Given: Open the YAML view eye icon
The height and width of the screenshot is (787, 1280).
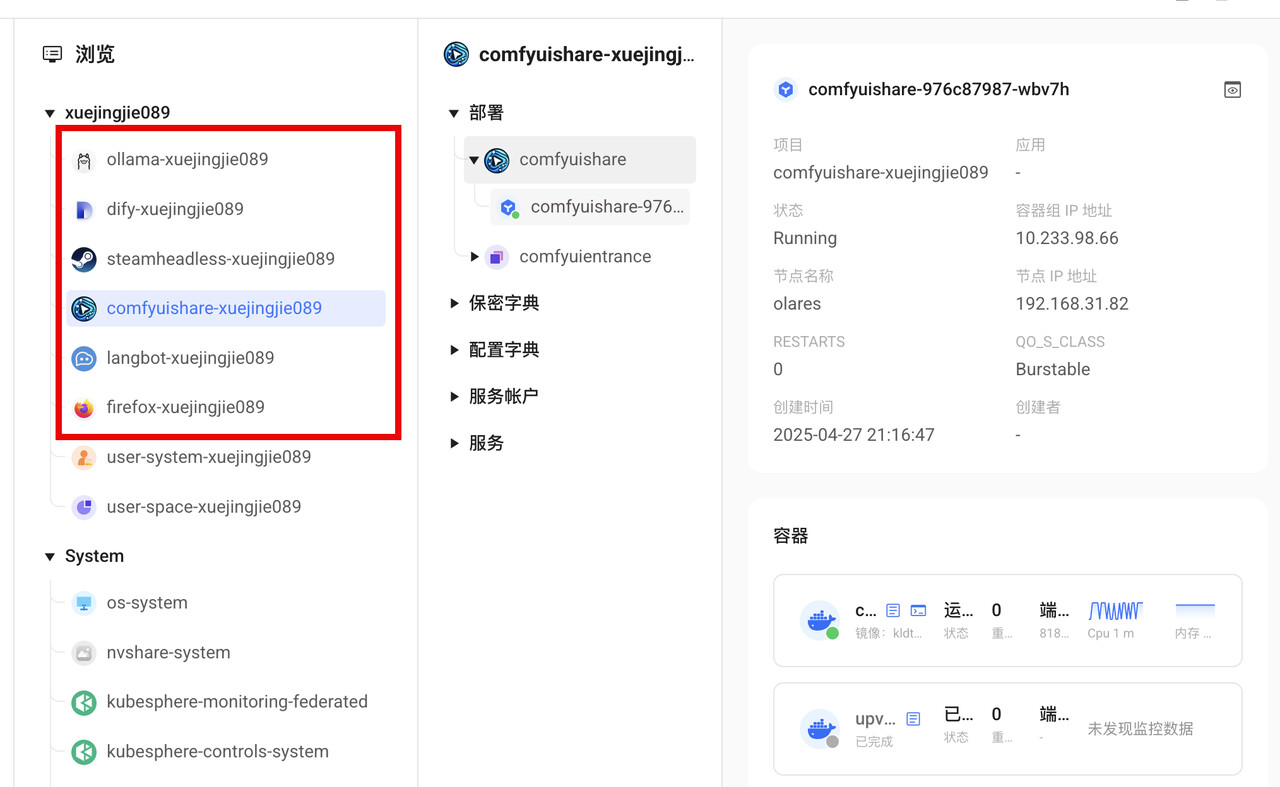Looking at the screenshot, I should (x=1233, y=90).
